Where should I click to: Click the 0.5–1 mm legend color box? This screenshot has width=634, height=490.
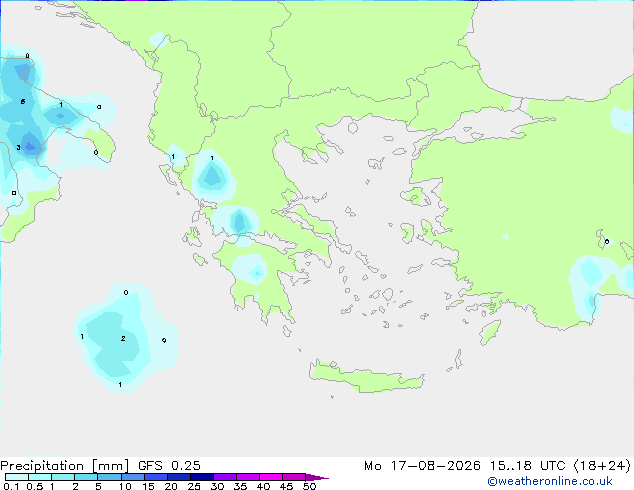pyautogui.click(x=40, y=477)
